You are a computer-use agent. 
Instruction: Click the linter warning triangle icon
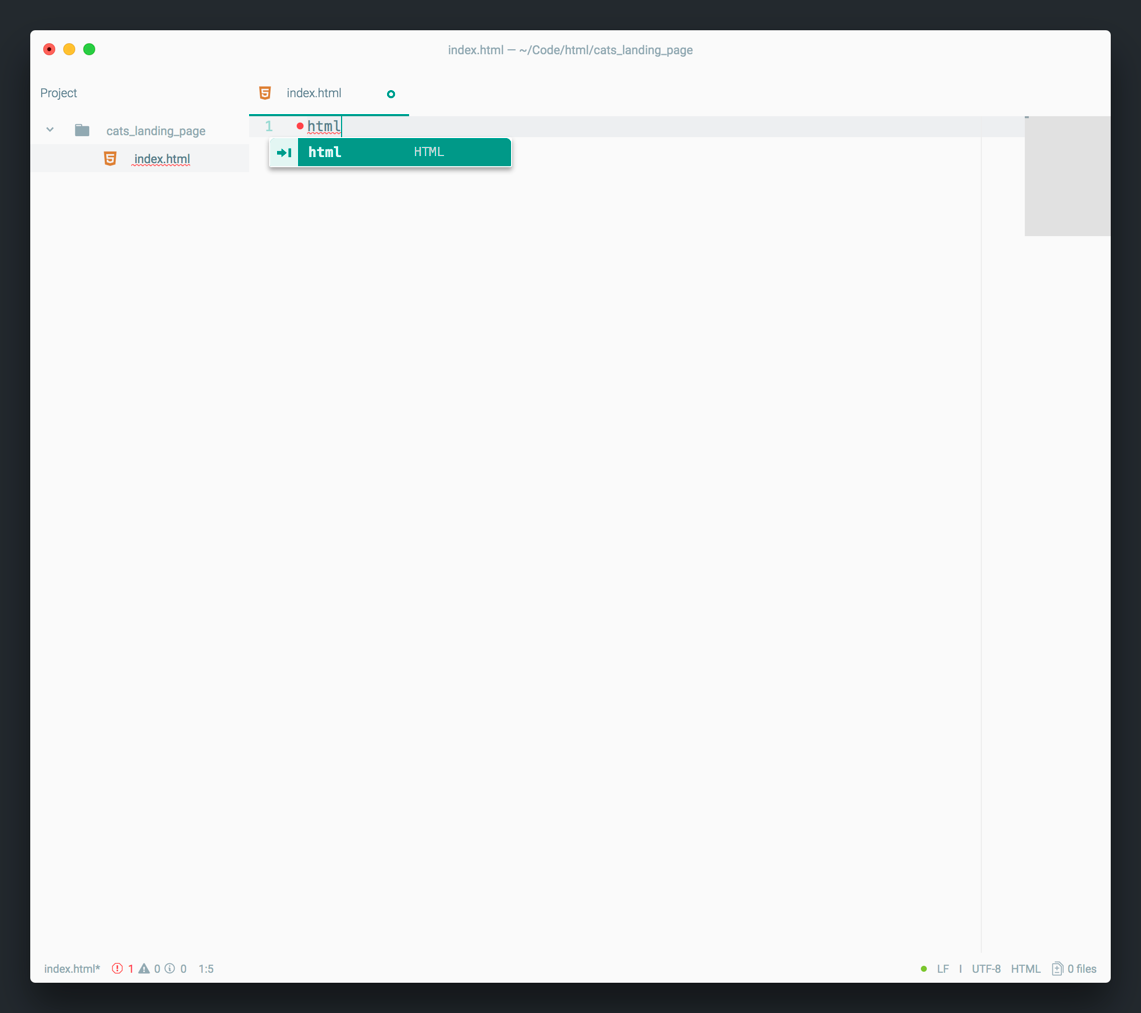click(x=144, y=969)
